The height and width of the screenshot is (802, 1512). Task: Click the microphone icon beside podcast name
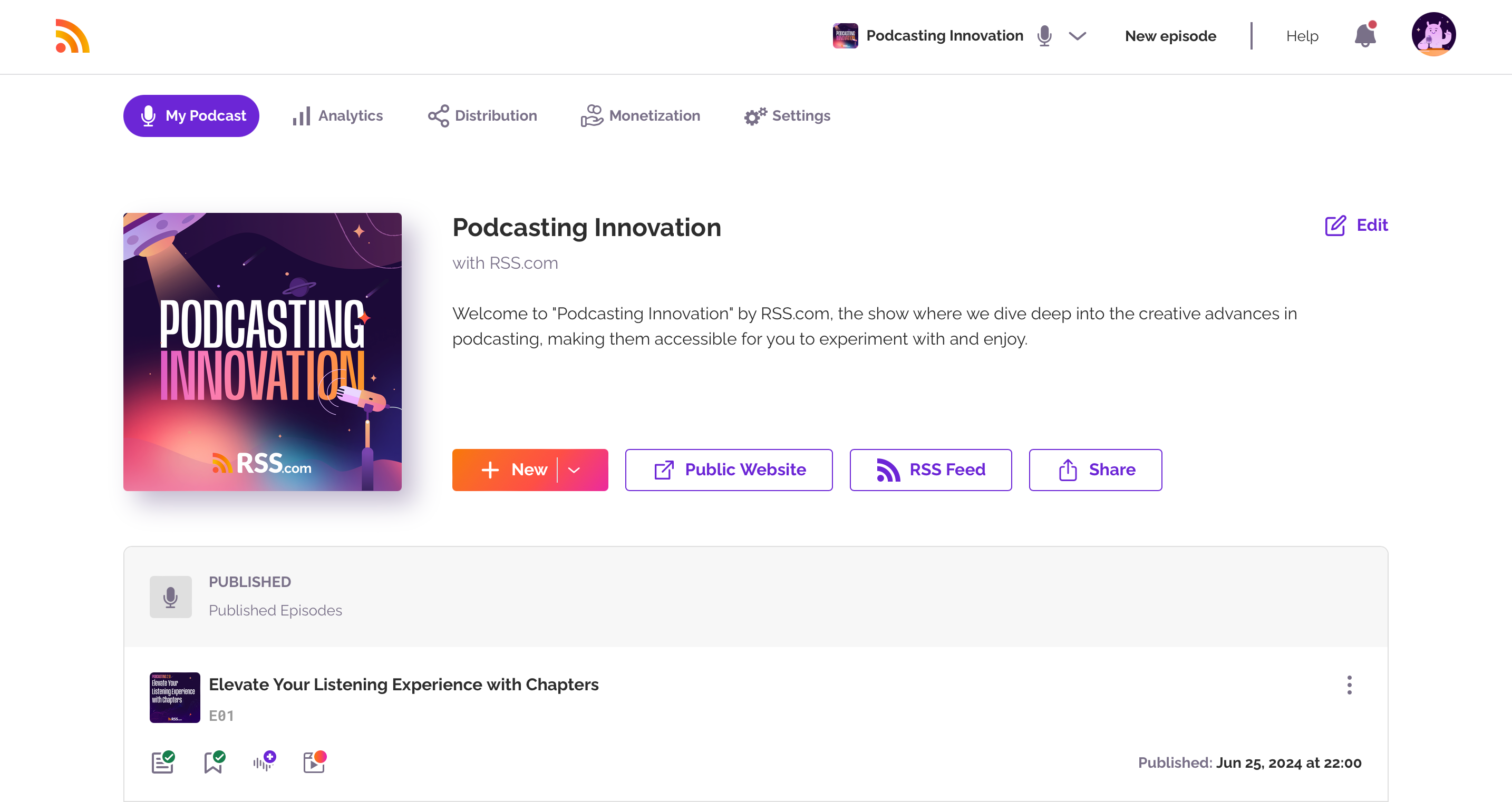point(1044,36)
